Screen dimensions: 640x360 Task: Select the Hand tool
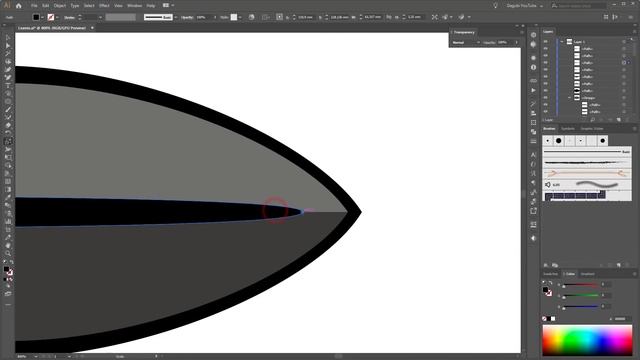coord(8,246)
